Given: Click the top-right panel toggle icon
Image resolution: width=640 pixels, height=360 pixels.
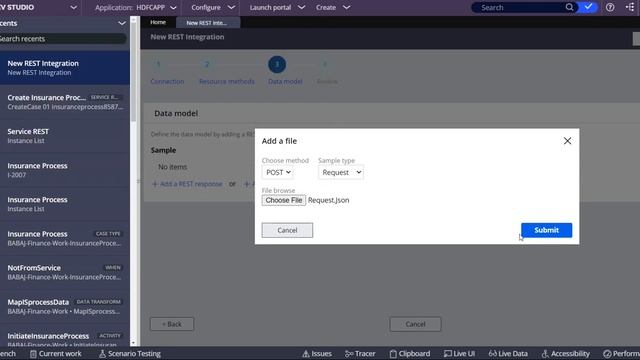Looking at the screenshot, I should (630, 7).
